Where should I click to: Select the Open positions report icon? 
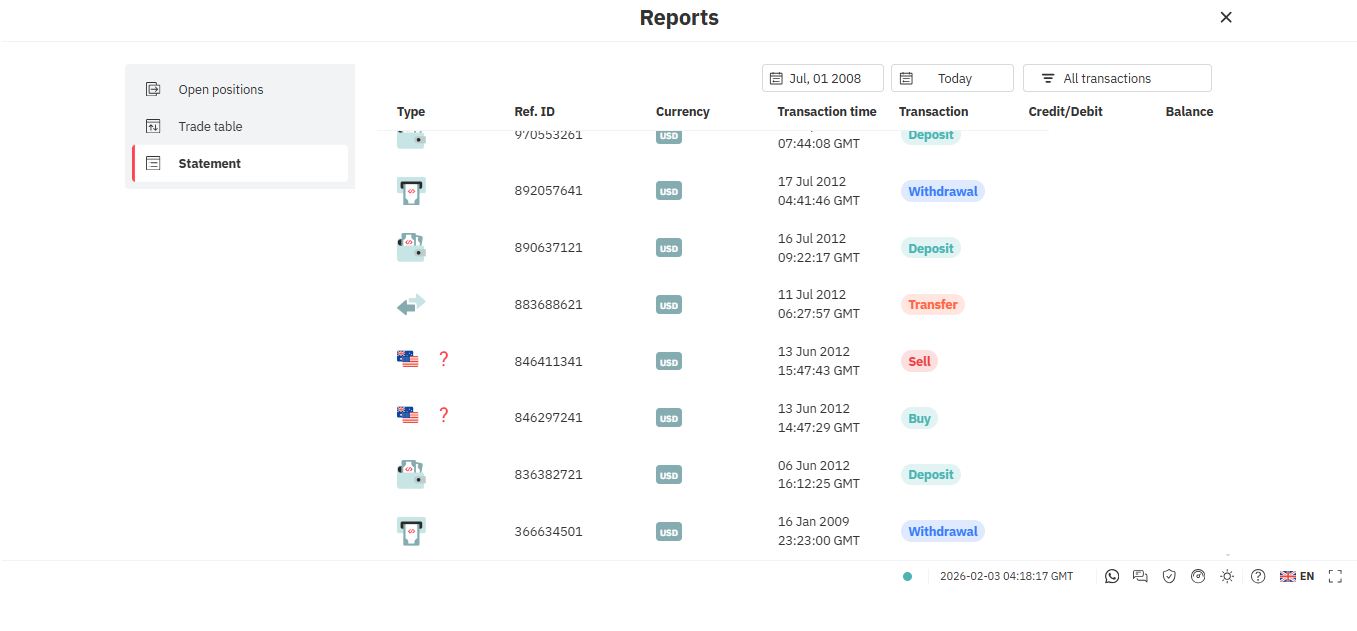click(153, 89)
